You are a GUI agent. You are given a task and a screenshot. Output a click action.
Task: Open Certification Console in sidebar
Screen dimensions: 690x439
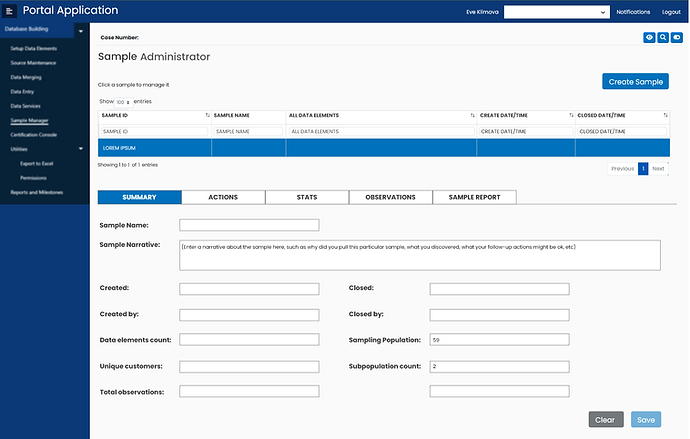tap(34, 135)
